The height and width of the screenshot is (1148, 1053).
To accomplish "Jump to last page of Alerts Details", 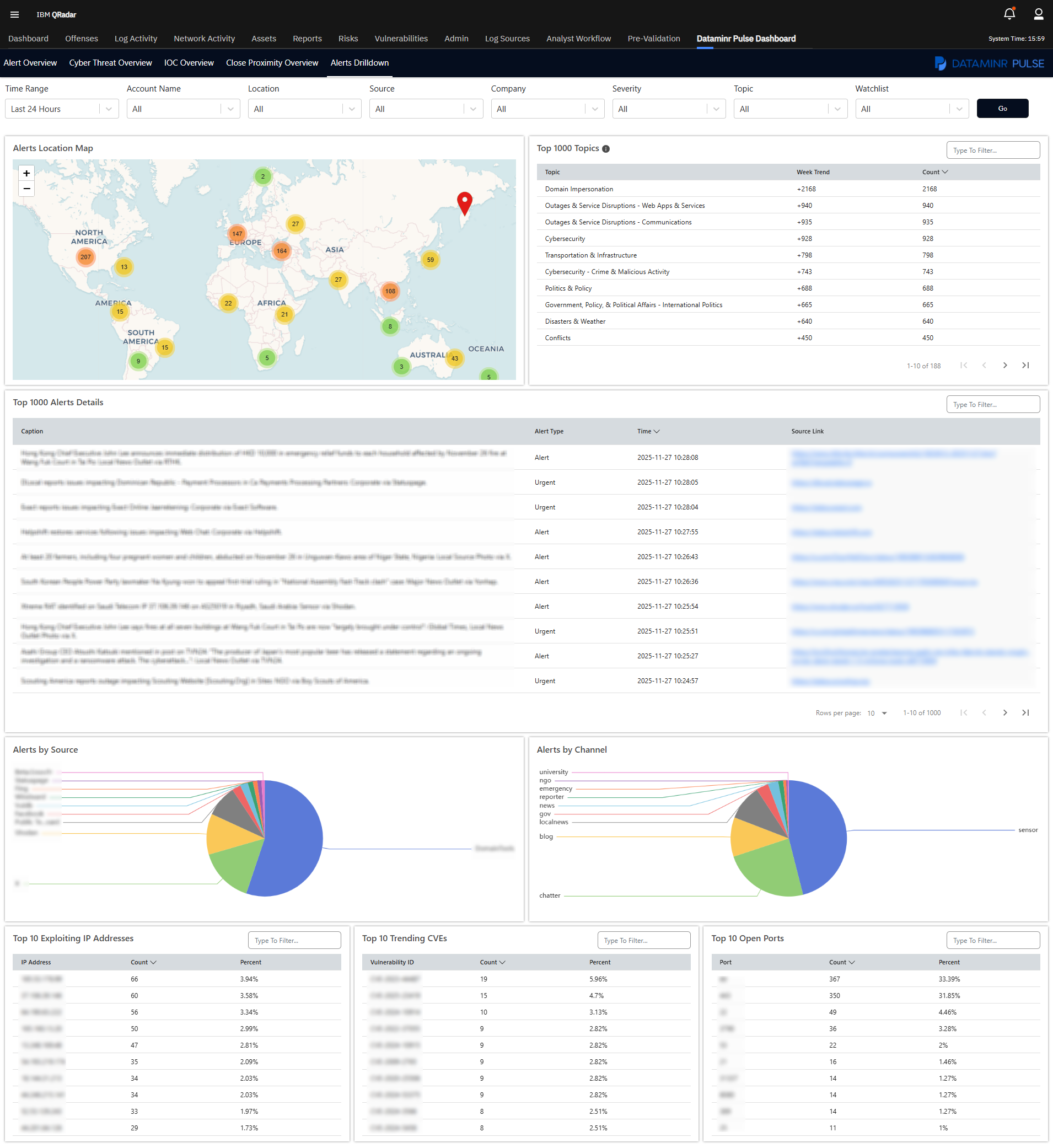I will point(1025,712).
